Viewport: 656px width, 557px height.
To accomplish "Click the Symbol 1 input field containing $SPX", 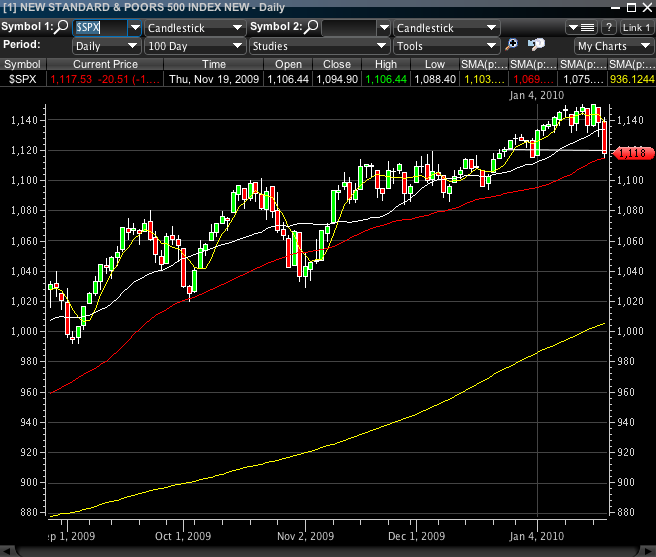I will tap(100, 28).
